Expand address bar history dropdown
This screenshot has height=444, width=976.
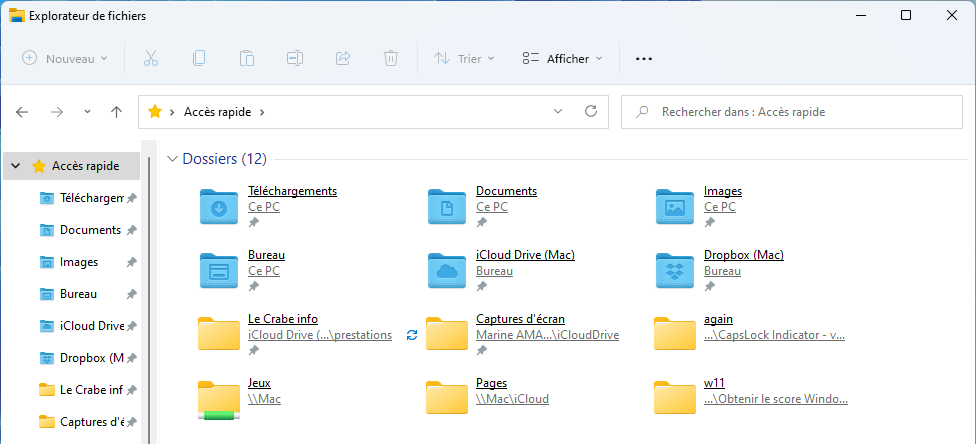[558, 112]
